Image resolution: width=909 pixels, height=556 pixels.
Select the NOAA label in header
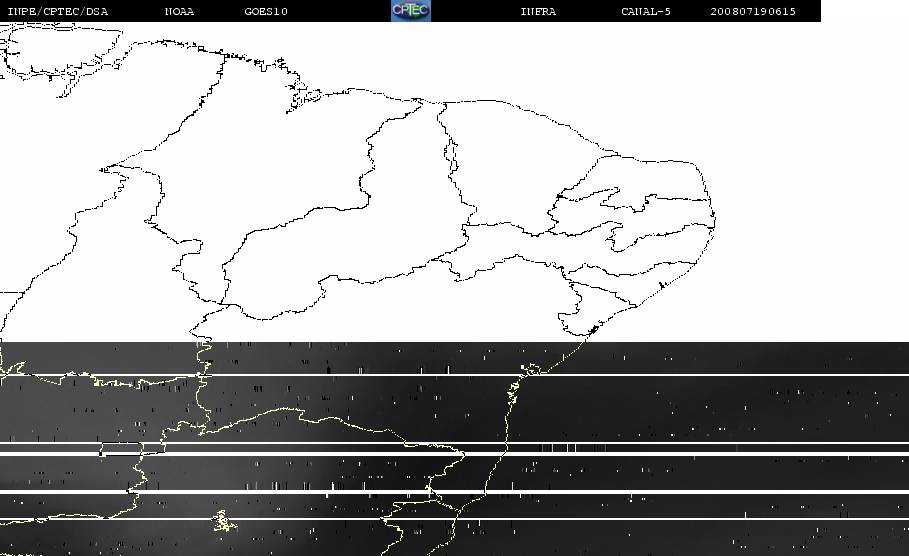click(179, 12)
